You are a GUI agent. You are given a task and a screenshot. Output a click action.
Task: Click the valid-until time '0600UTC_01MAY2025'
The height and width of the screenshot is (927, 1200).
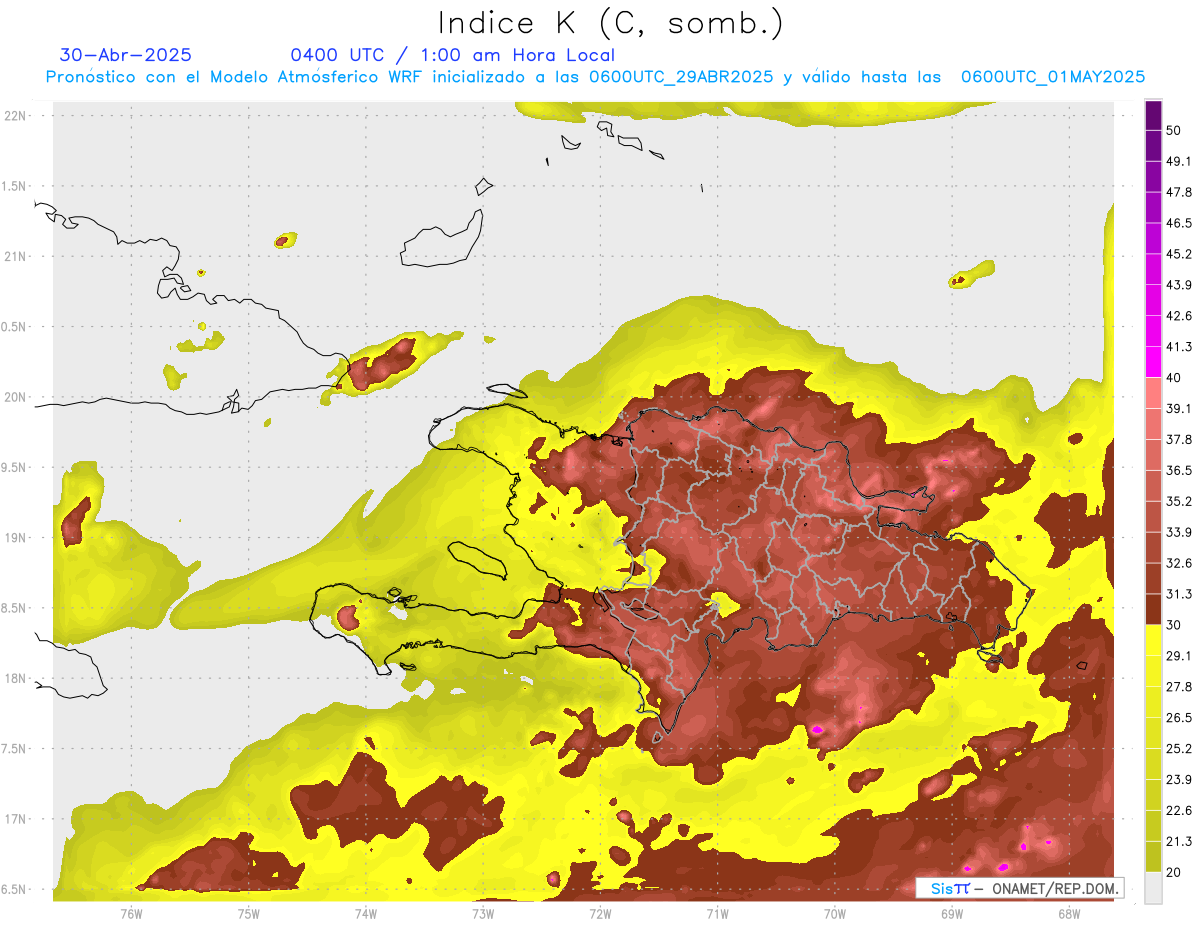point(1052,77)
